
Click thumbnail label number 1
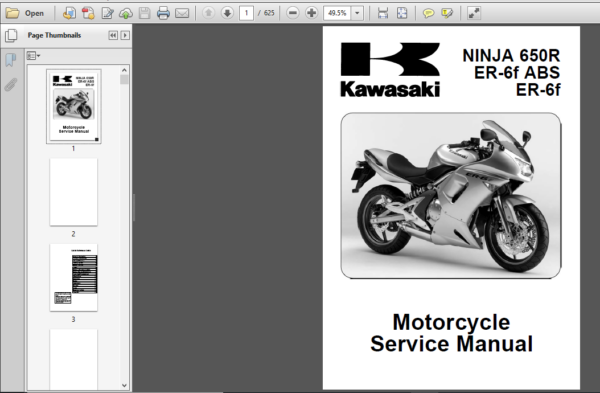(x=73, y=148)
